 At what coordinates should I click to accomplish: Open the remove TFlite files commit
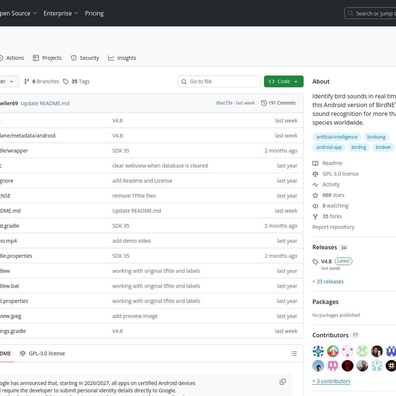(x=134, y=196)
